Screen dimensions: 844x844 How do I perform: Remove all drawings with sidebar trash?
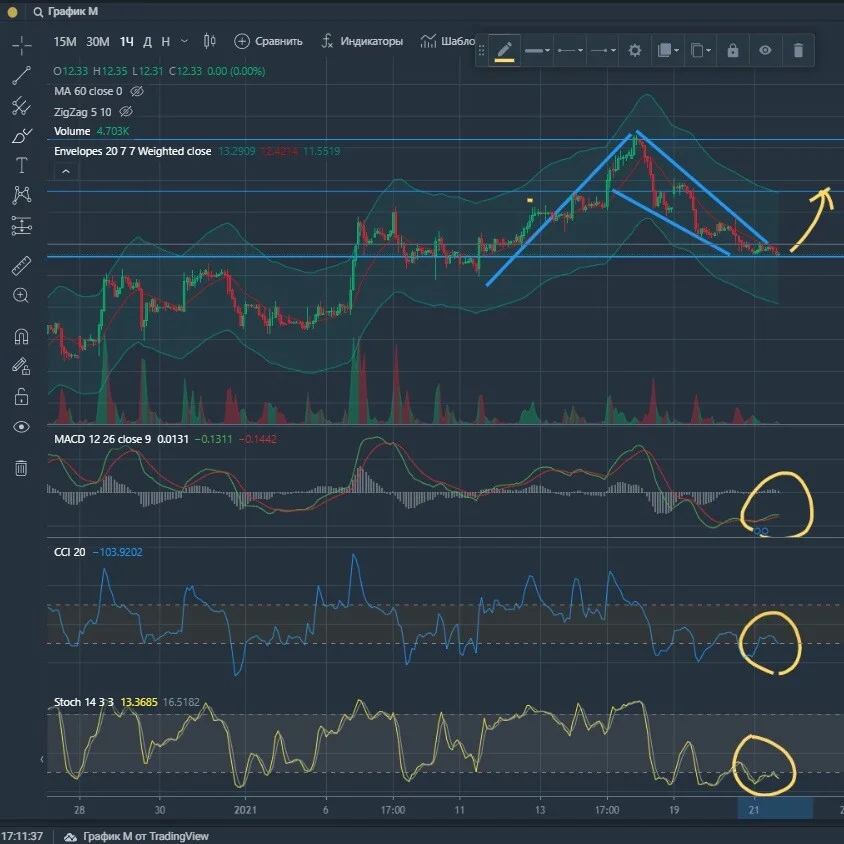22,468
